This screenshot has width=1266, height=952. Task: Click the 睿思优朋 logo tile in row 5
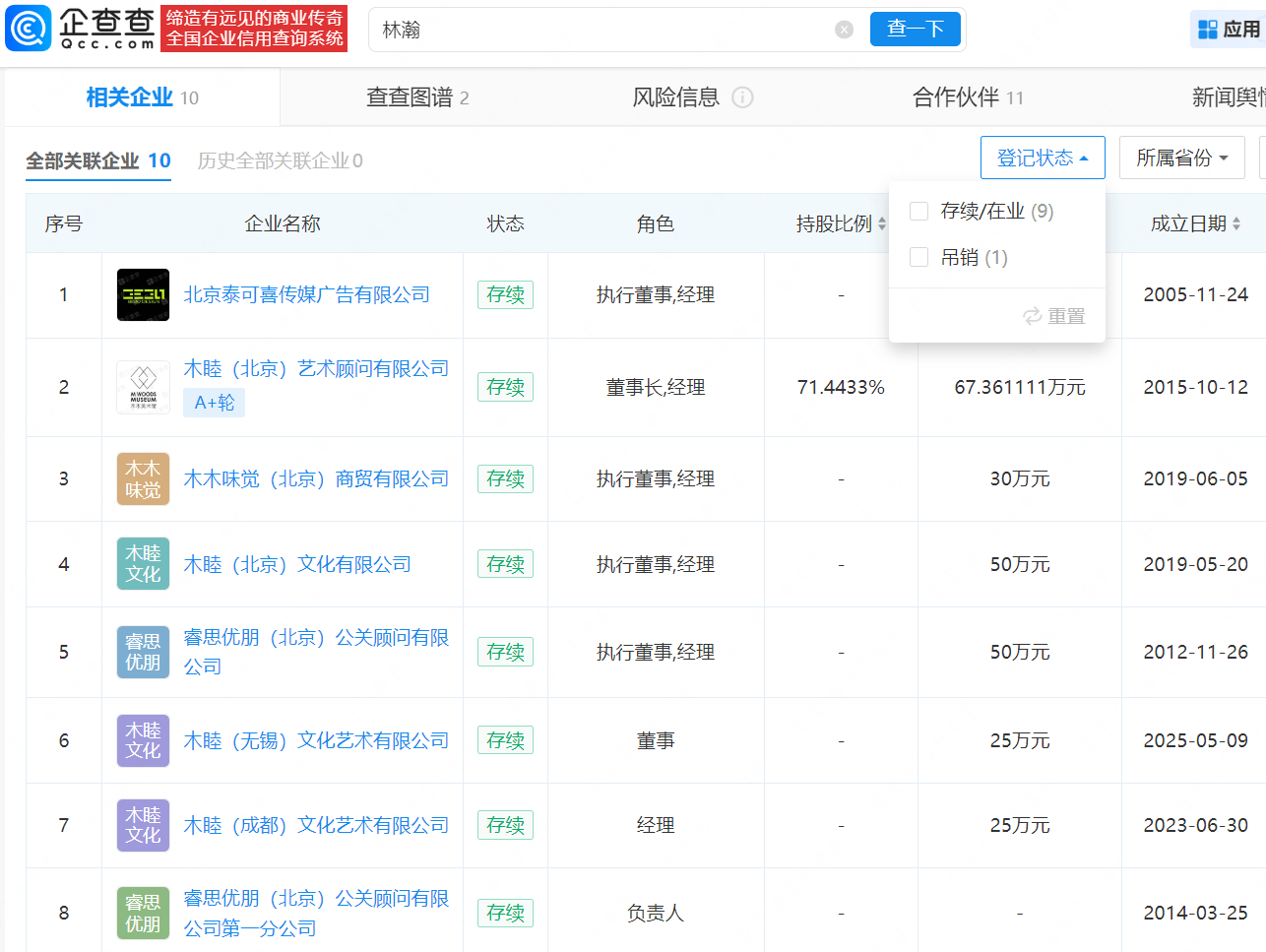(x=143, y=652)
